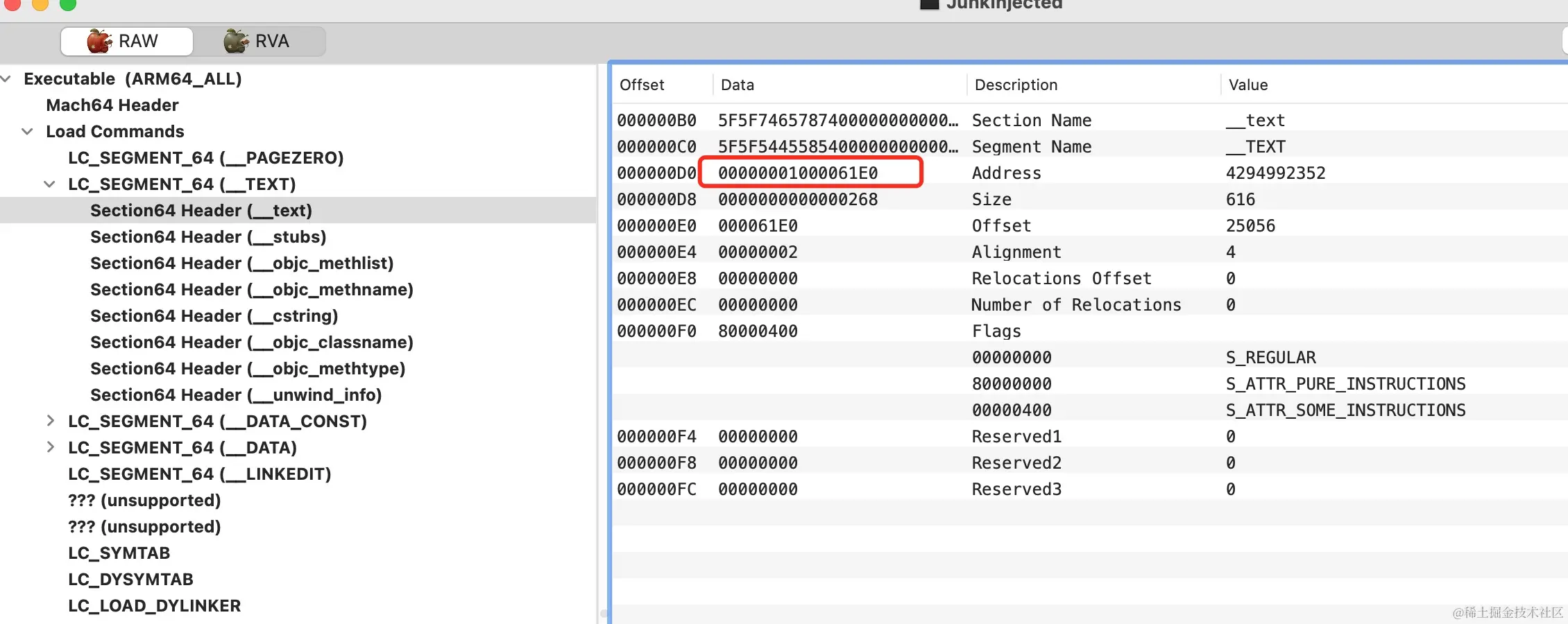This screenshot has height=624, width=1568.
Task: Select the Reserved3 row
Action: click(1089, 489)
